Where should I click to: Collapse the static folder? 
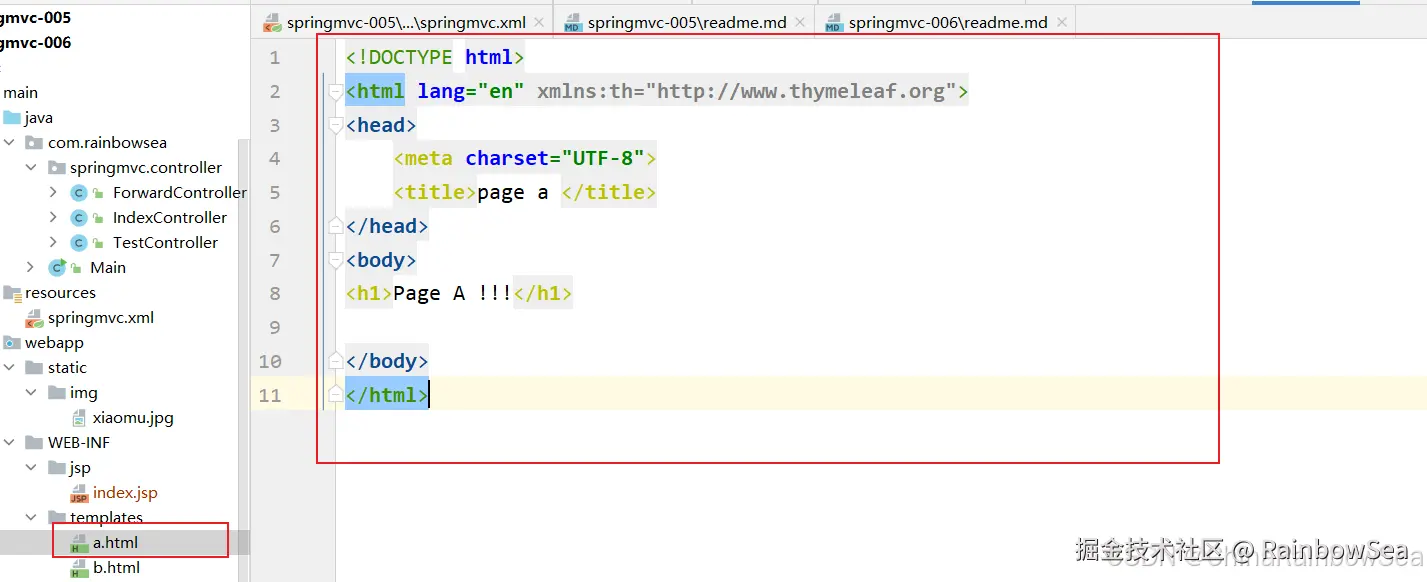[10, 367]
